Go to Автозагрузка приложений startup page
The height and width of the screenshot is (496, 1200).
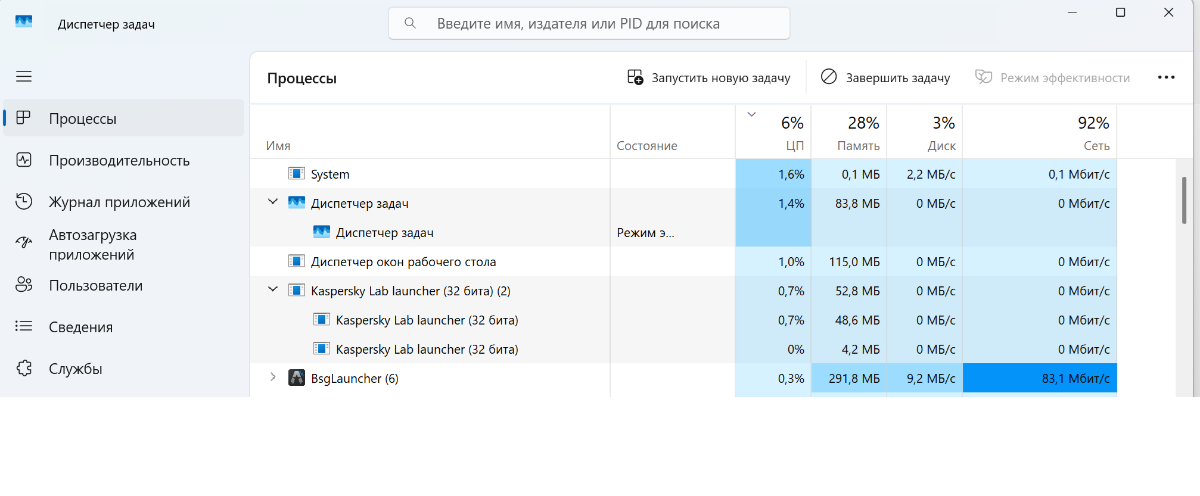pyautogui.click(x=93, y=244)
